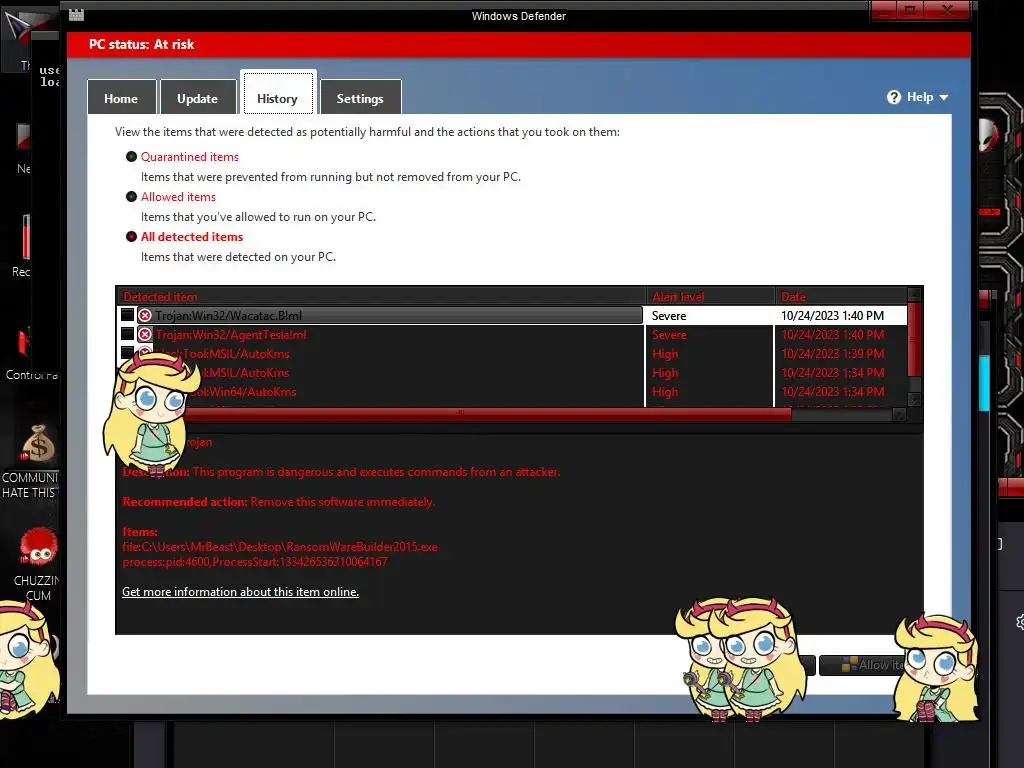The width and height of the screenshot is (1024, 768).
Task: Select the Tool:Win64/AutoKms row
Action: pos(512,392)
